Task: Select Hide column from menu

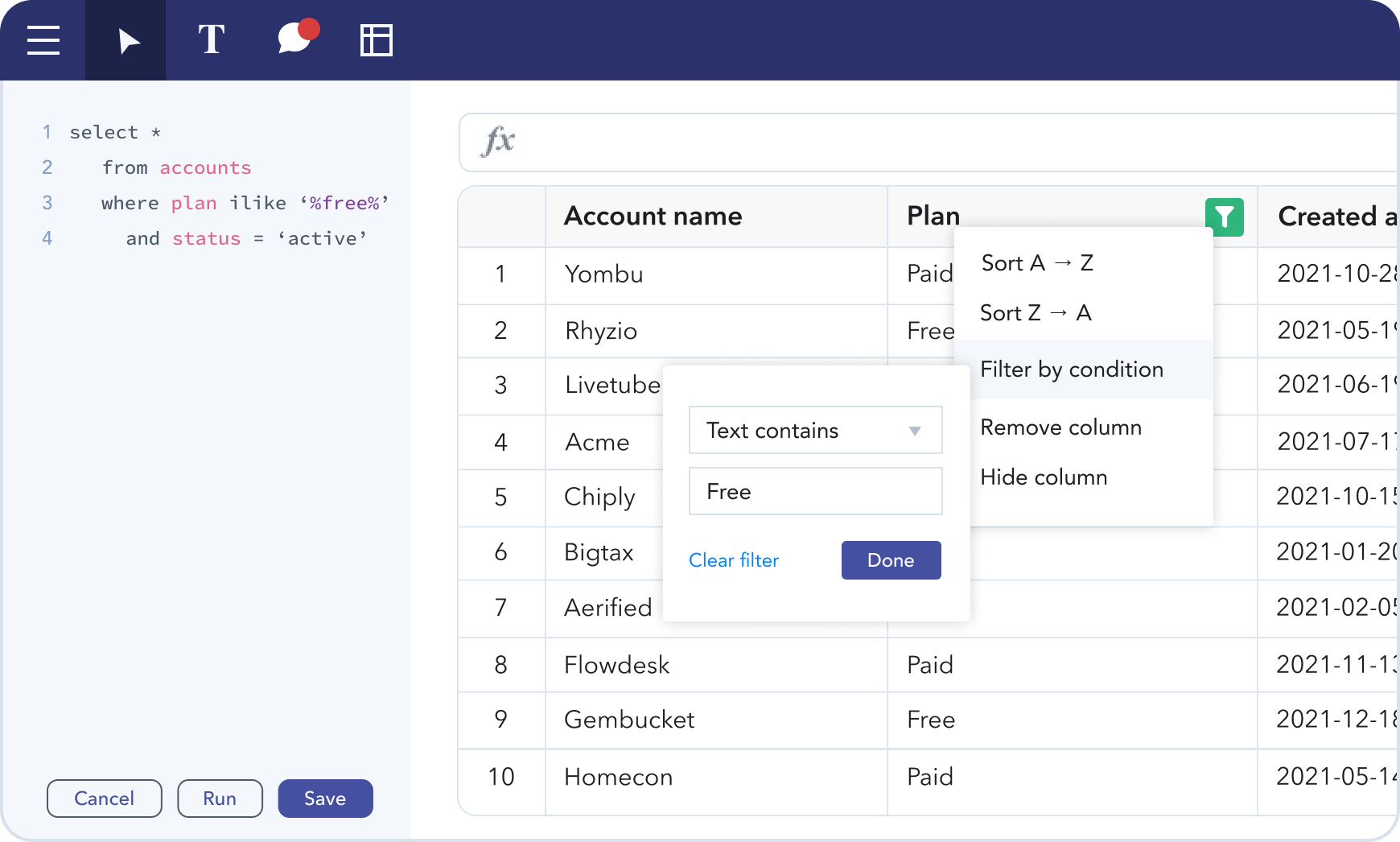Action: [x=1044, y=477]
